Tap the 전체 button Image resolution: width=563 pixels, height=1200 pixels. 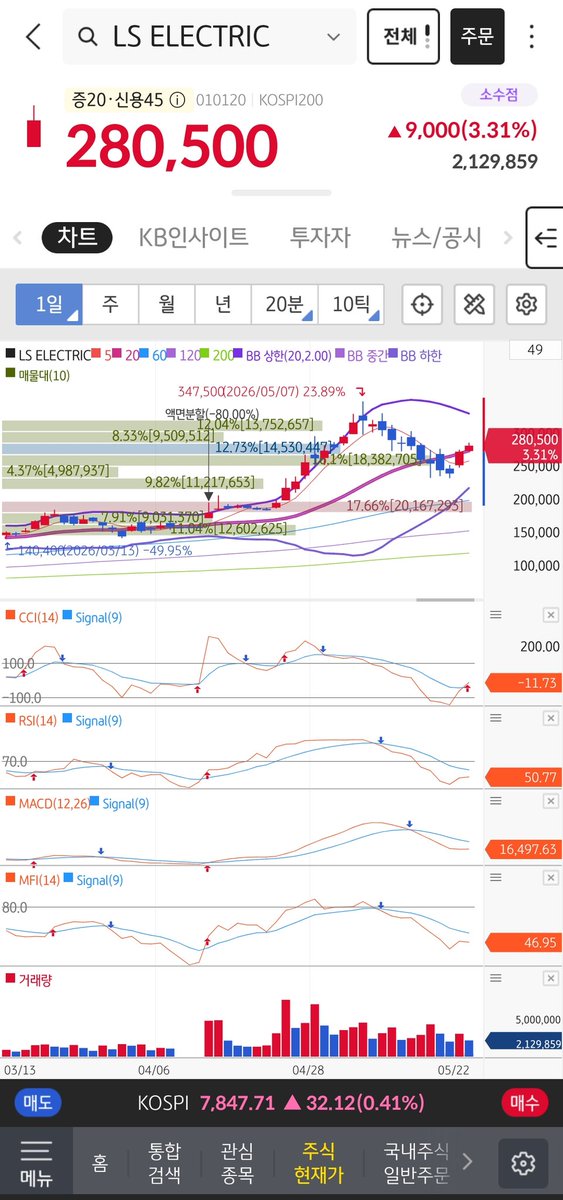click(x=404, y=37)
